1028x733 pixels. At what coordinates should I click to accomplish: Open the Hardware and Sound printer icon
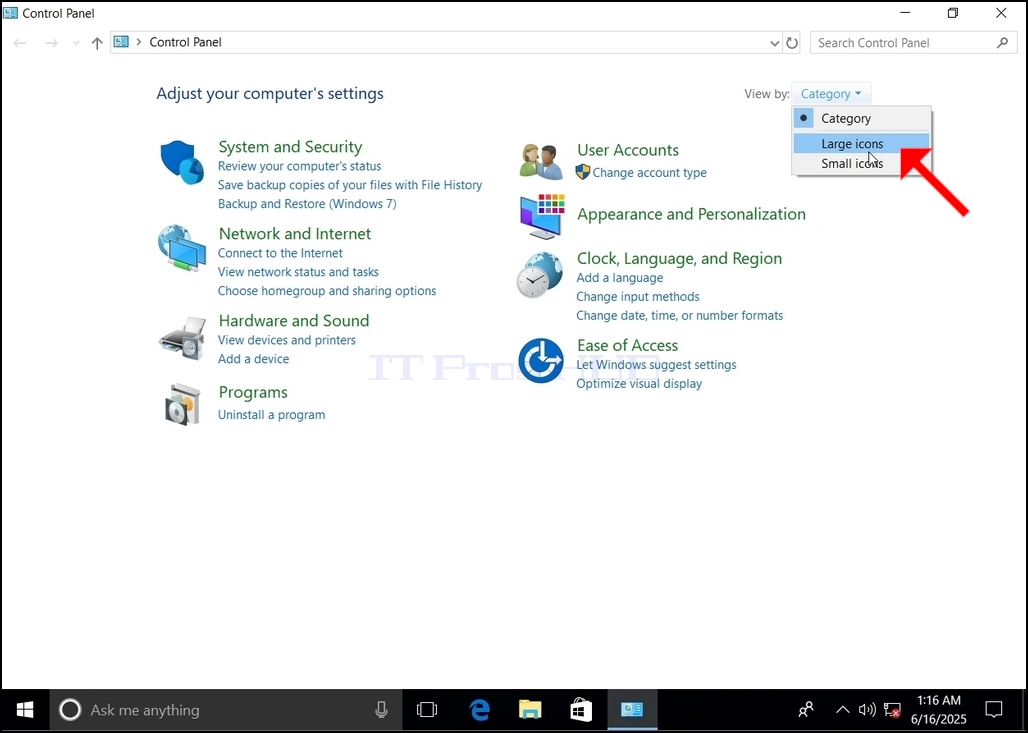point(182,338)
